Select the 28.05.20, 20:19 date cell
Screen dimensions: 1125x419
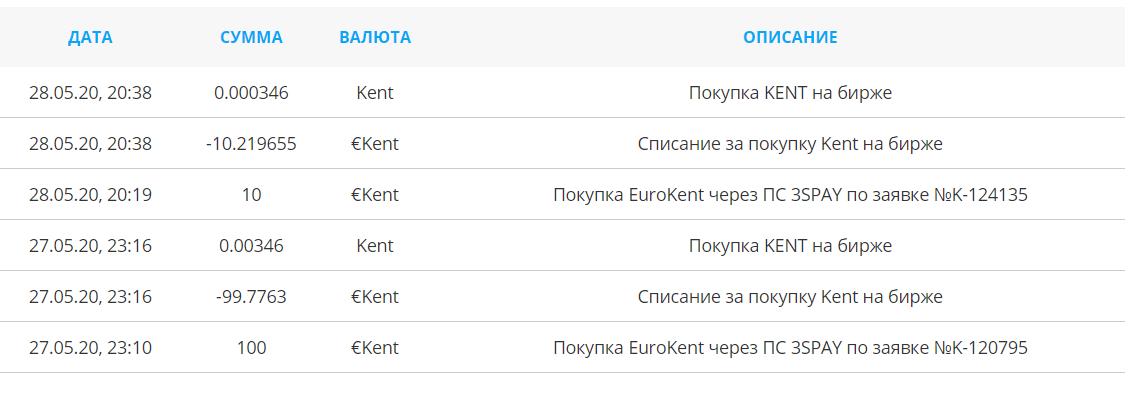pos(90,195)
